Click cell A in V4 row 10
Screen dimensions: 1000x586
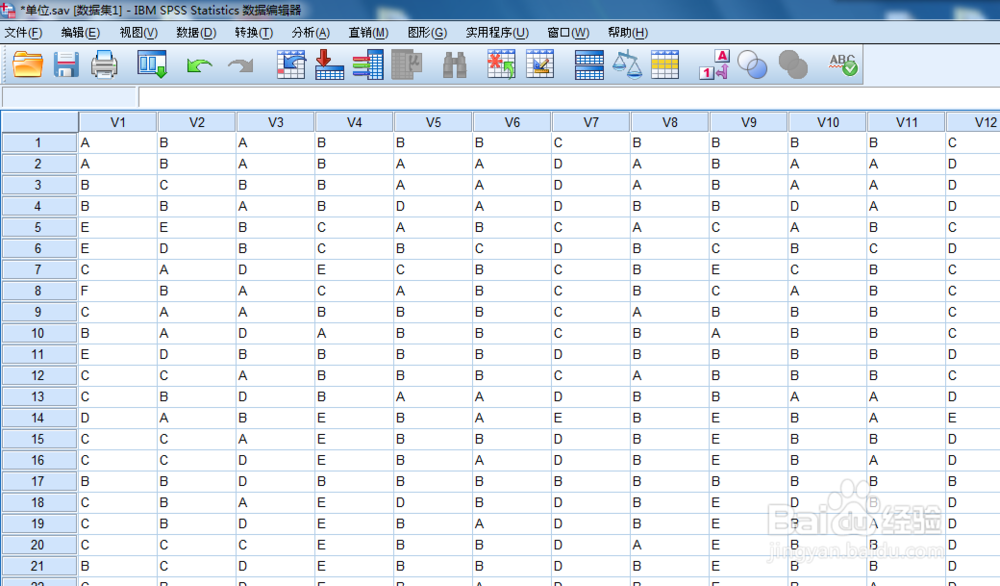click(x=355, y=333)
